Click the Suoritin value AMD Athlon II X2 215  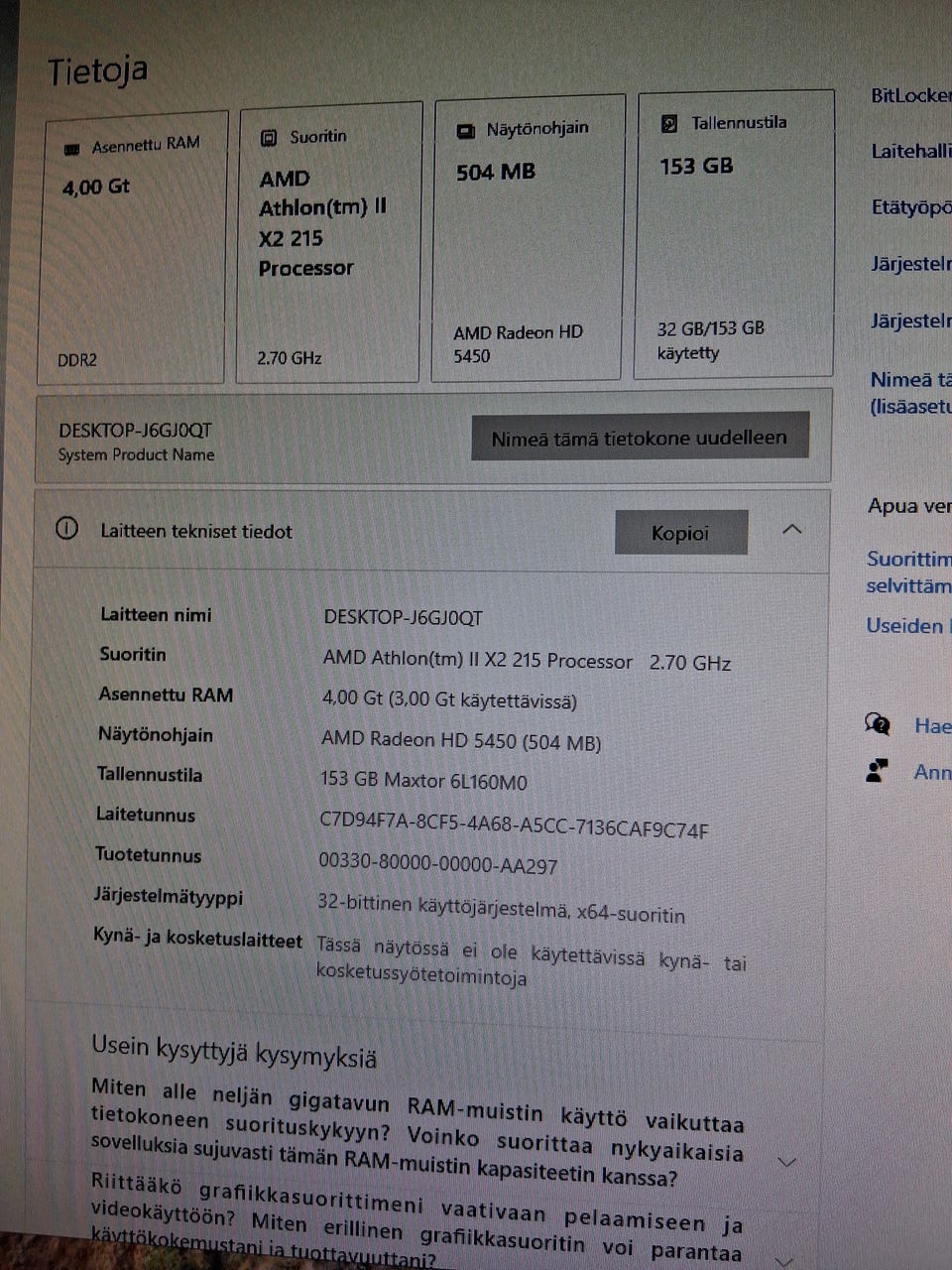coord(527,661)
